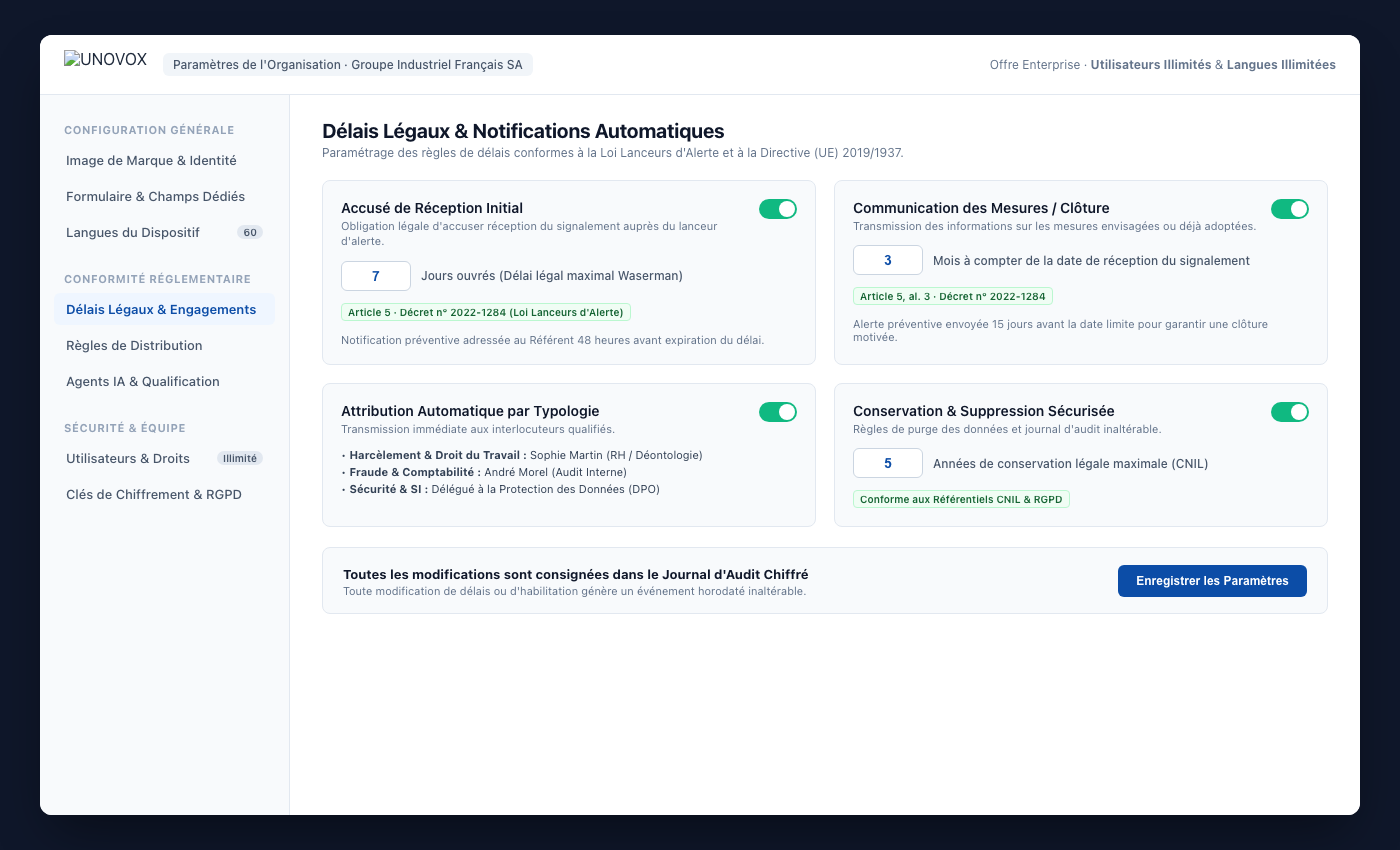1400x850 pixels.
Task: Click the Article 5 · Décret n° 2022-1284 (Loi Lanceurs d'Alerte) tag
Action: [486, 313]
